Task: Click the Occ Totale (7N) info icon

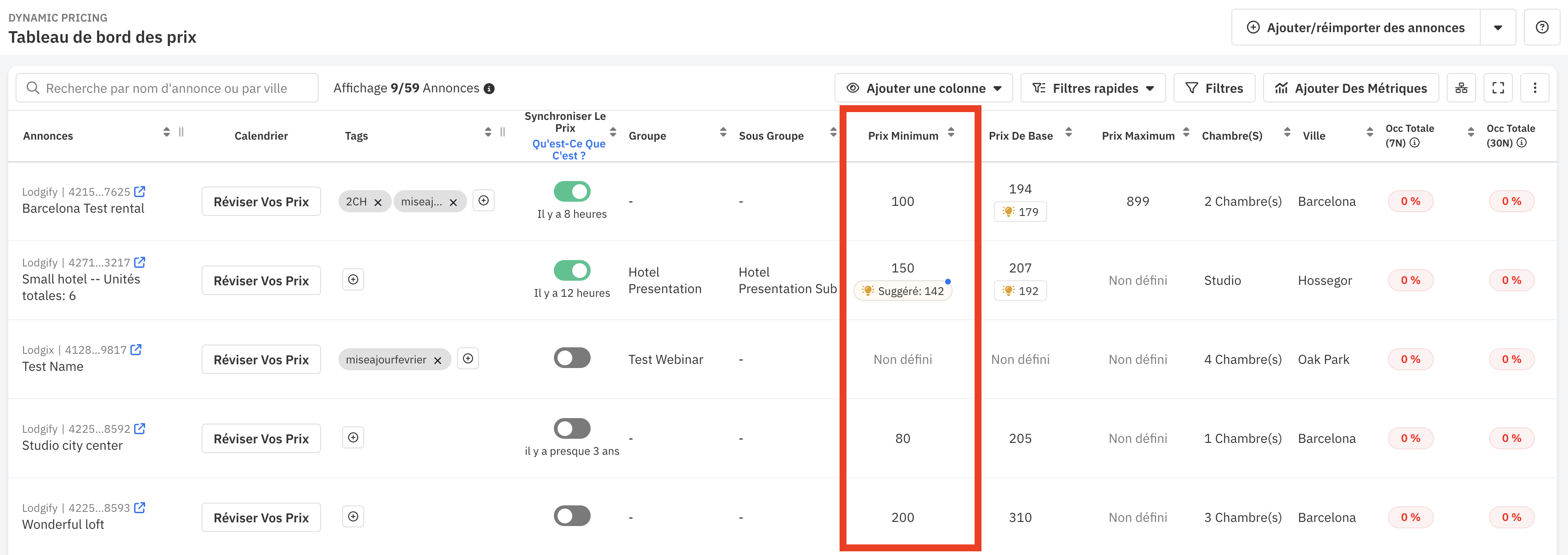Action: [x=1415, y=143]
